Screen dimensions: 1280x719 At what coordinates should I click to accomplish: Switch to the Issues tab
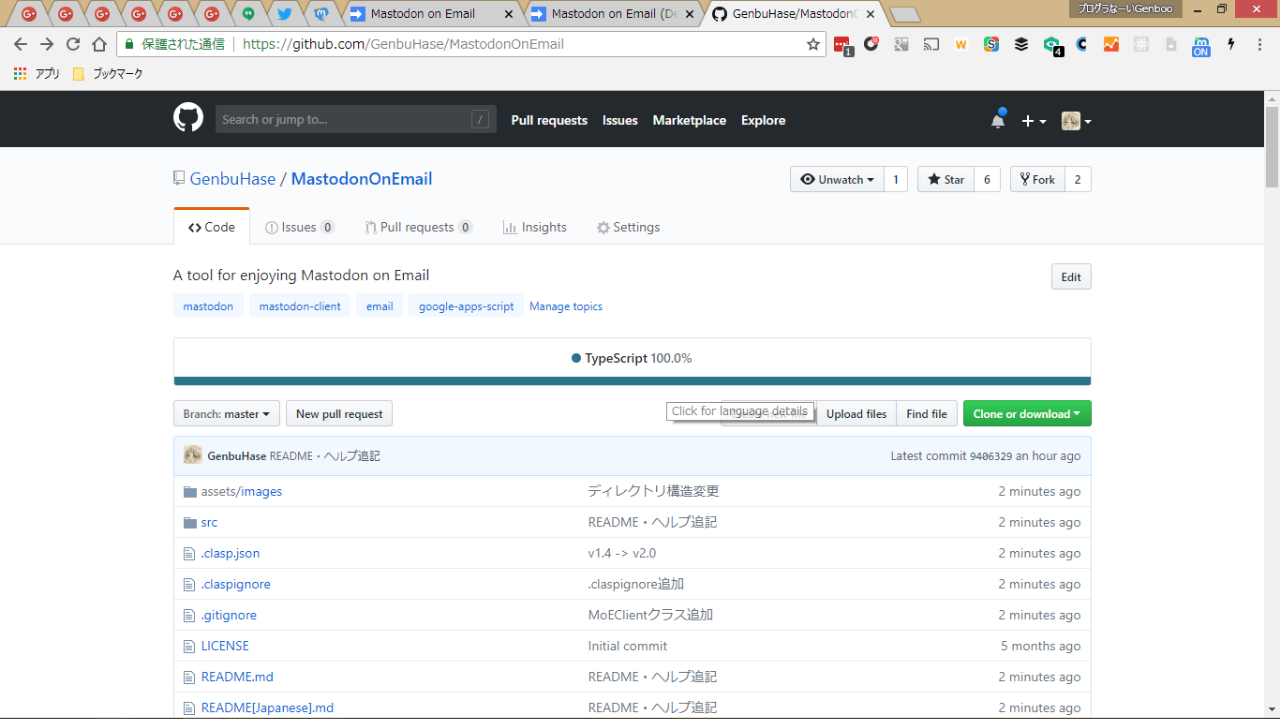[x=299, y=227]
